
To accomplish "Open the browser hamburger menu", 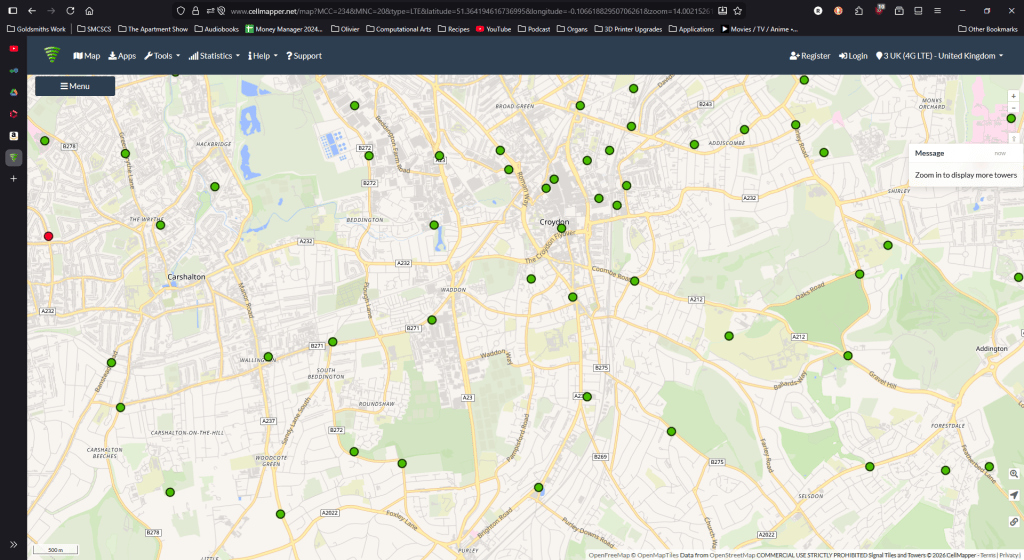I will [x=937, y=11].
